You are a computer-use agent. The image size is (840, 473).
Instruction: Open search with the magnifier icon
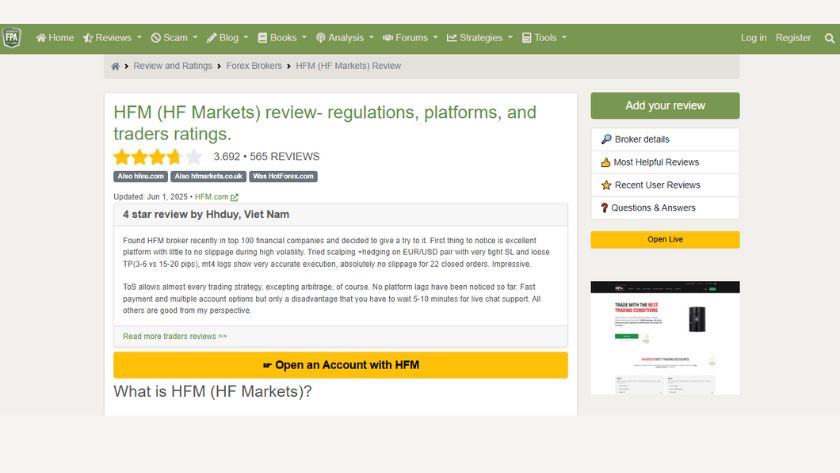(x=829, y=38)
